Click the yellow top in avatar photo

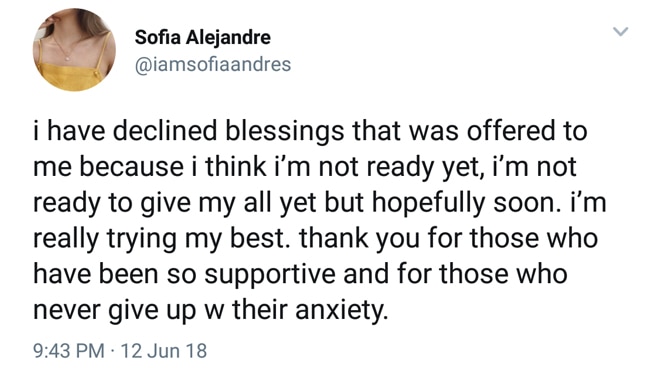[x=72, y=75]
